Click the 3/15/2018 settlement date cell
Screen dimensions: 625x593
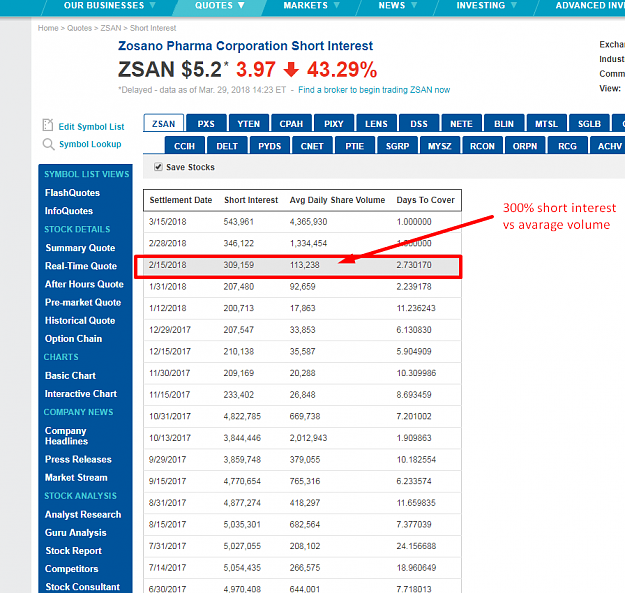167,222
